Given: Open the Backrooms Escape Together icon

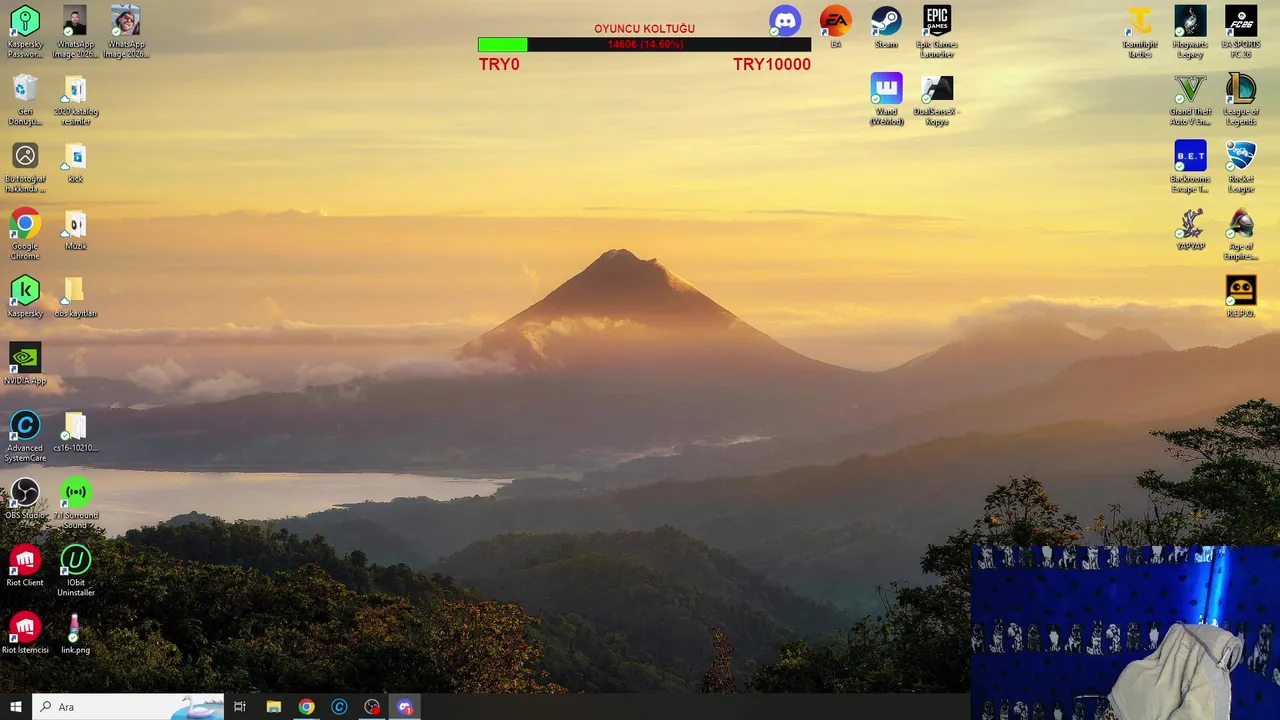Looking at the screenshot, I should [x=1190, y=166].
